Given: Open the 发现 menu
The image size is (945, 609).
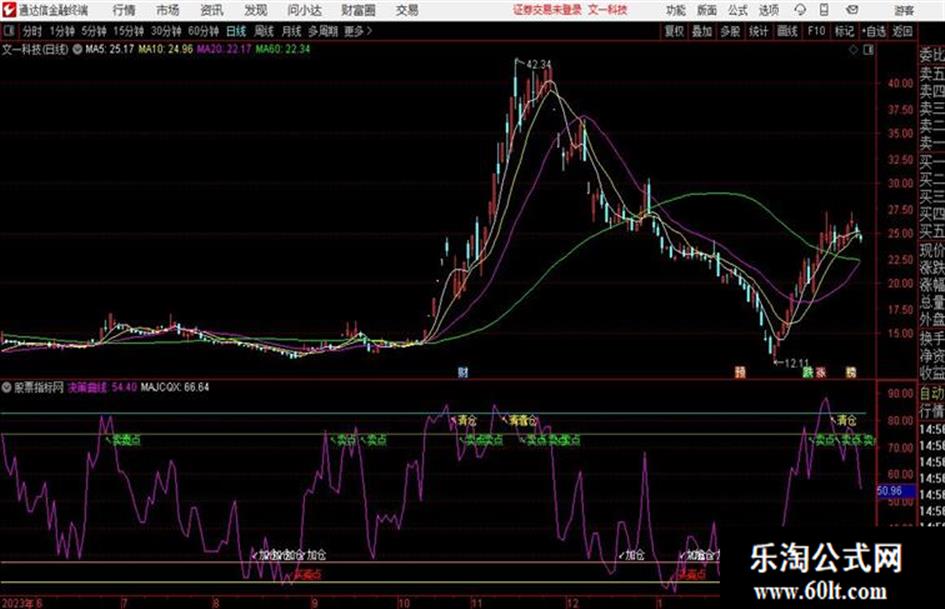Looking at the screenshot, I should (256, 10).
